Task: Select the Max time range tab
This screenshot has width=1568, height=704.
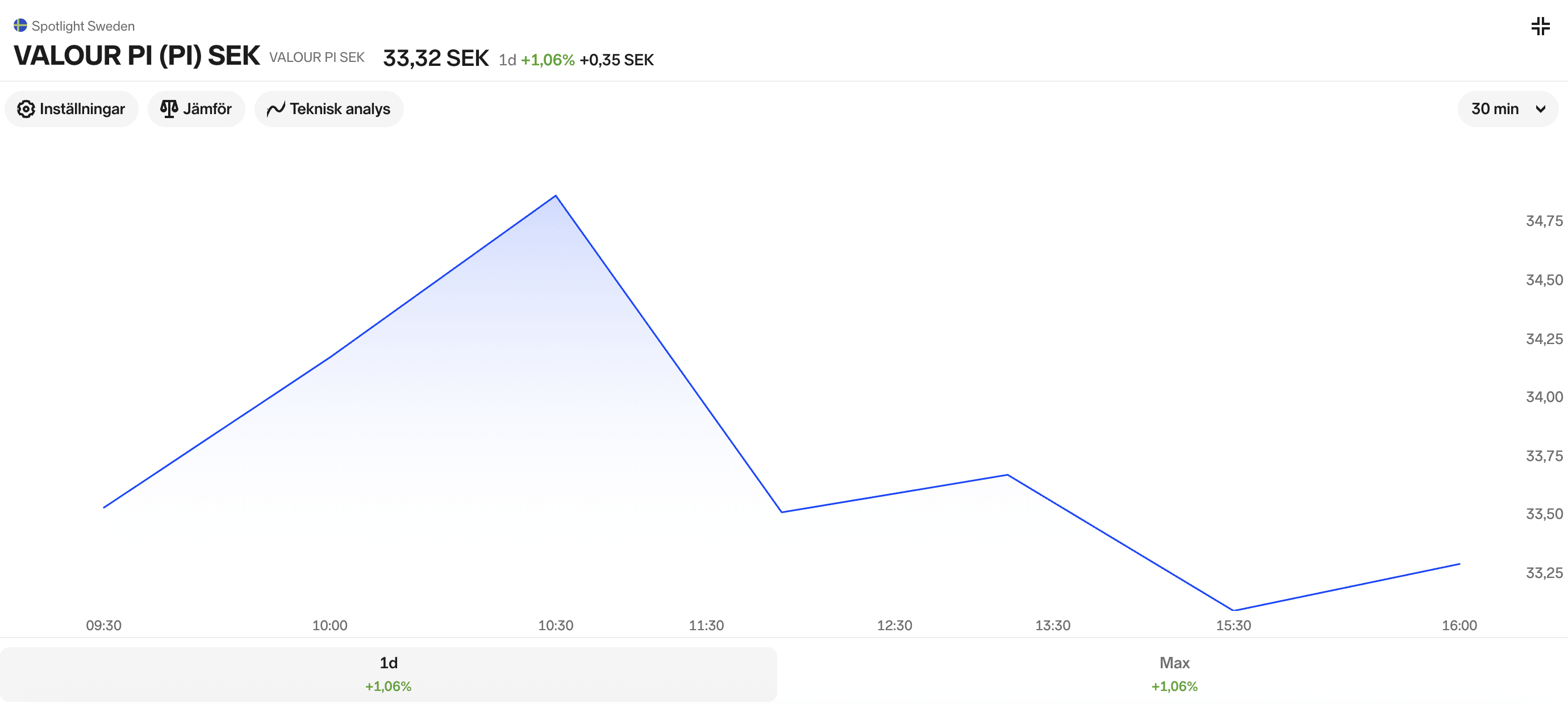Action: click(x=1174, y=674)
